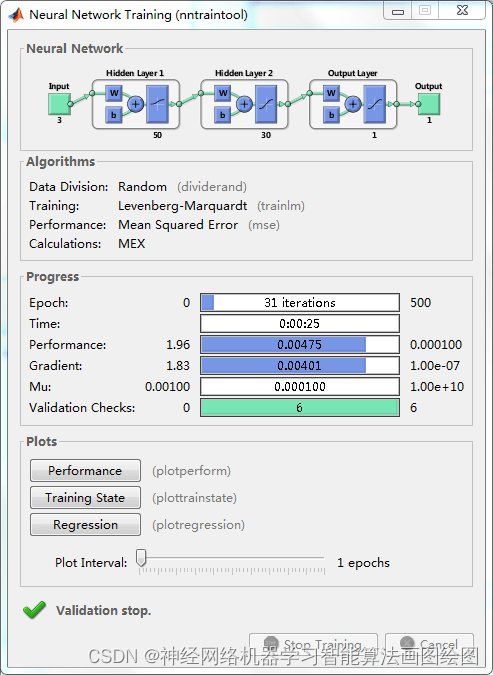The width and height of the screenshot is (493, 675).
Task: Click the Mean Squared Error text
Action: [178, 225]
